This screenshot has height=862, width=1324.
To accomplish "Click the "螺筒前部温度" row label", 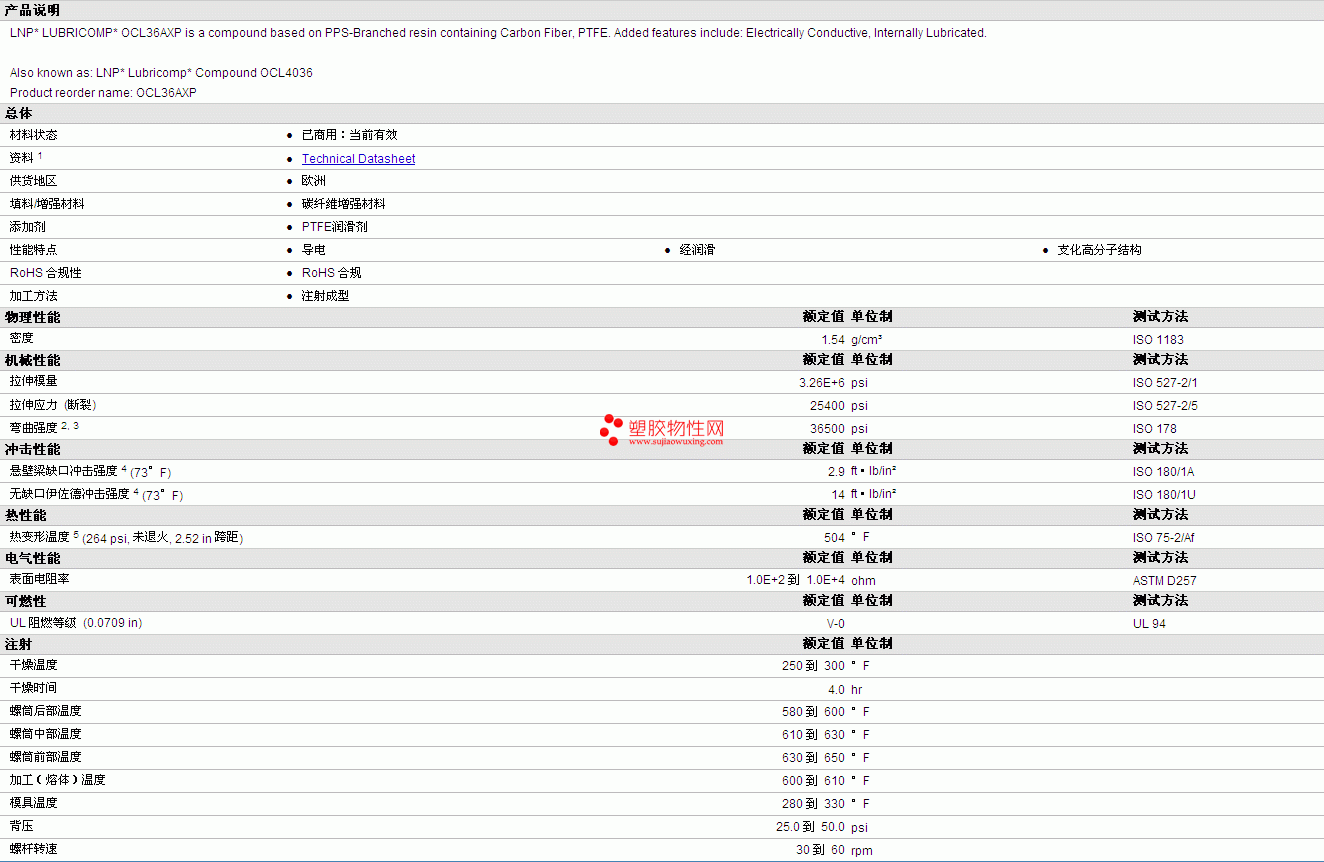I will tap(46, 757).
